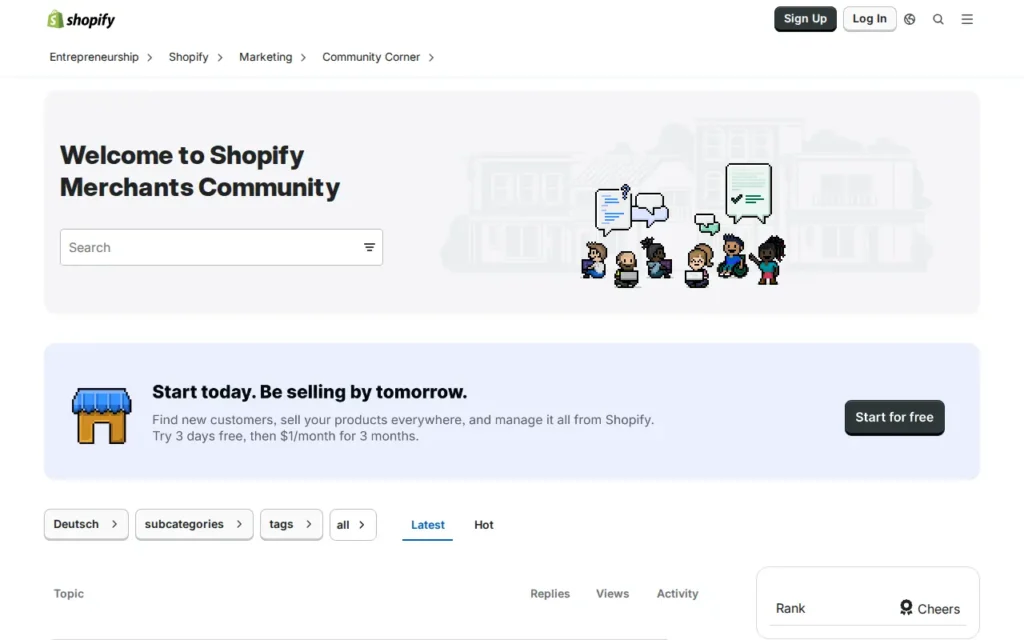Sort by Activity column header

pos(677,594)
